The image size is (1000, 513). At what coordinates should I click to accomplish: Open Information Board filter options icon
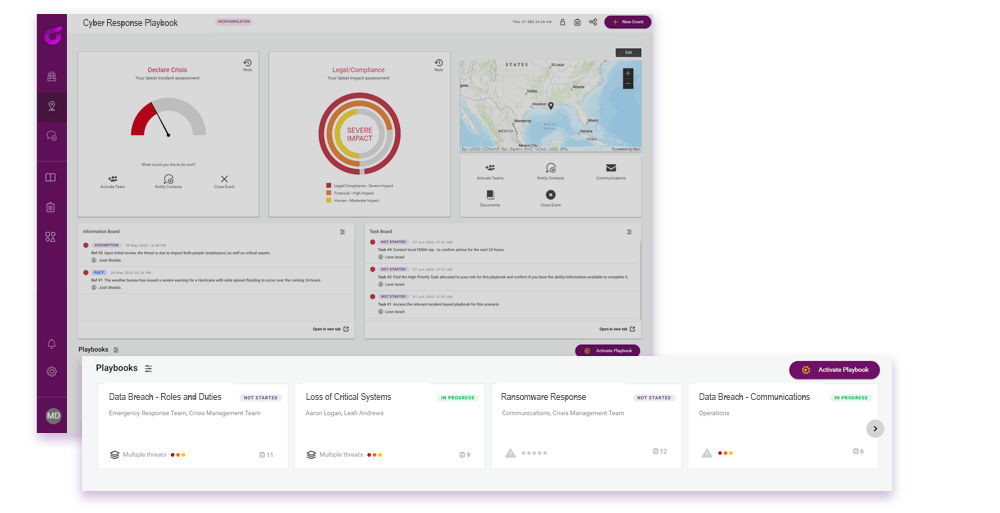342,232
